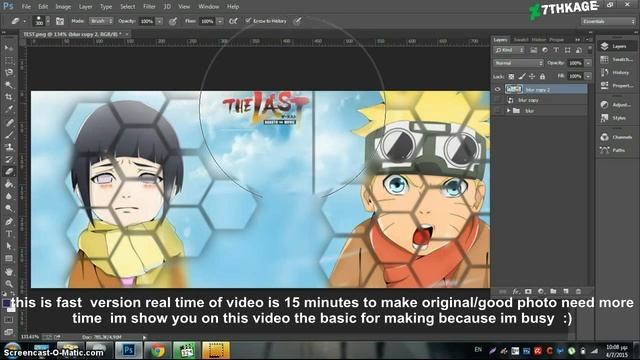
Task: Select the Healing Brush tool
Action: tap(9, 122)
